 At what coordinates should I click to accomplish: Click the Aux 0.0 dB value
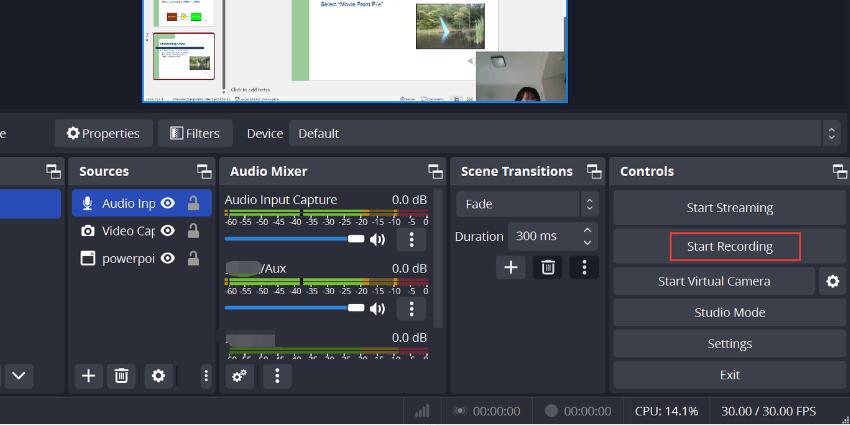click(409, 268)
